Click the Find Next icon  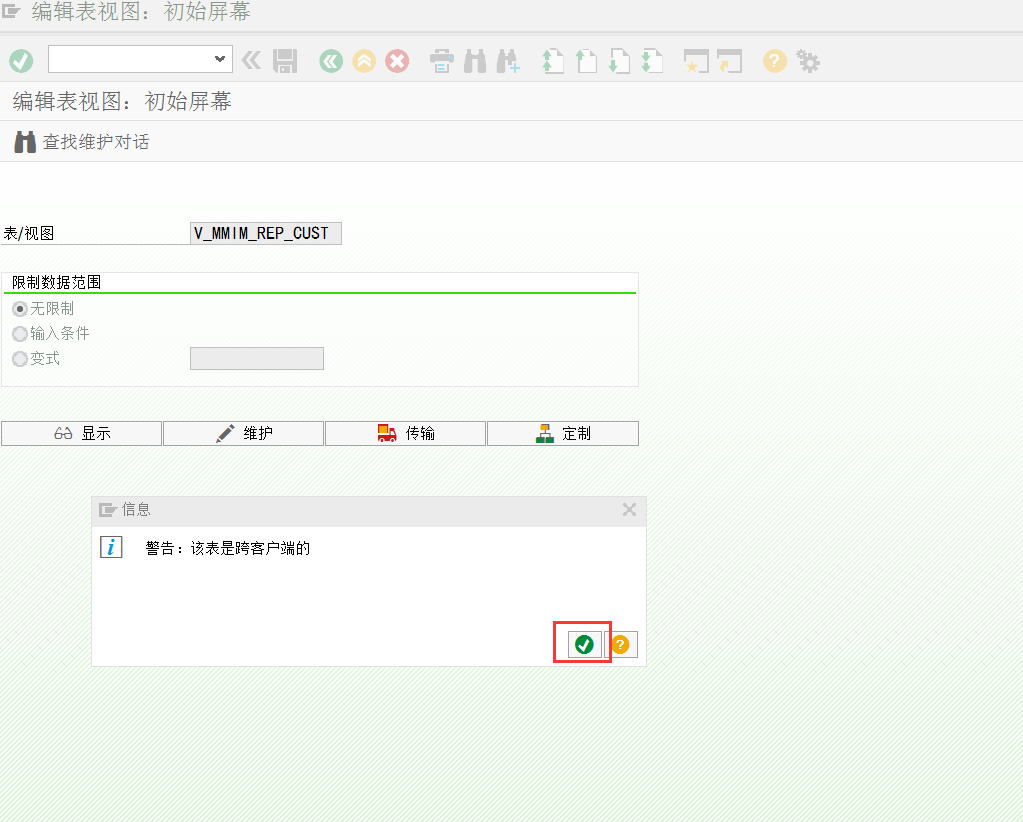point(508,61)
